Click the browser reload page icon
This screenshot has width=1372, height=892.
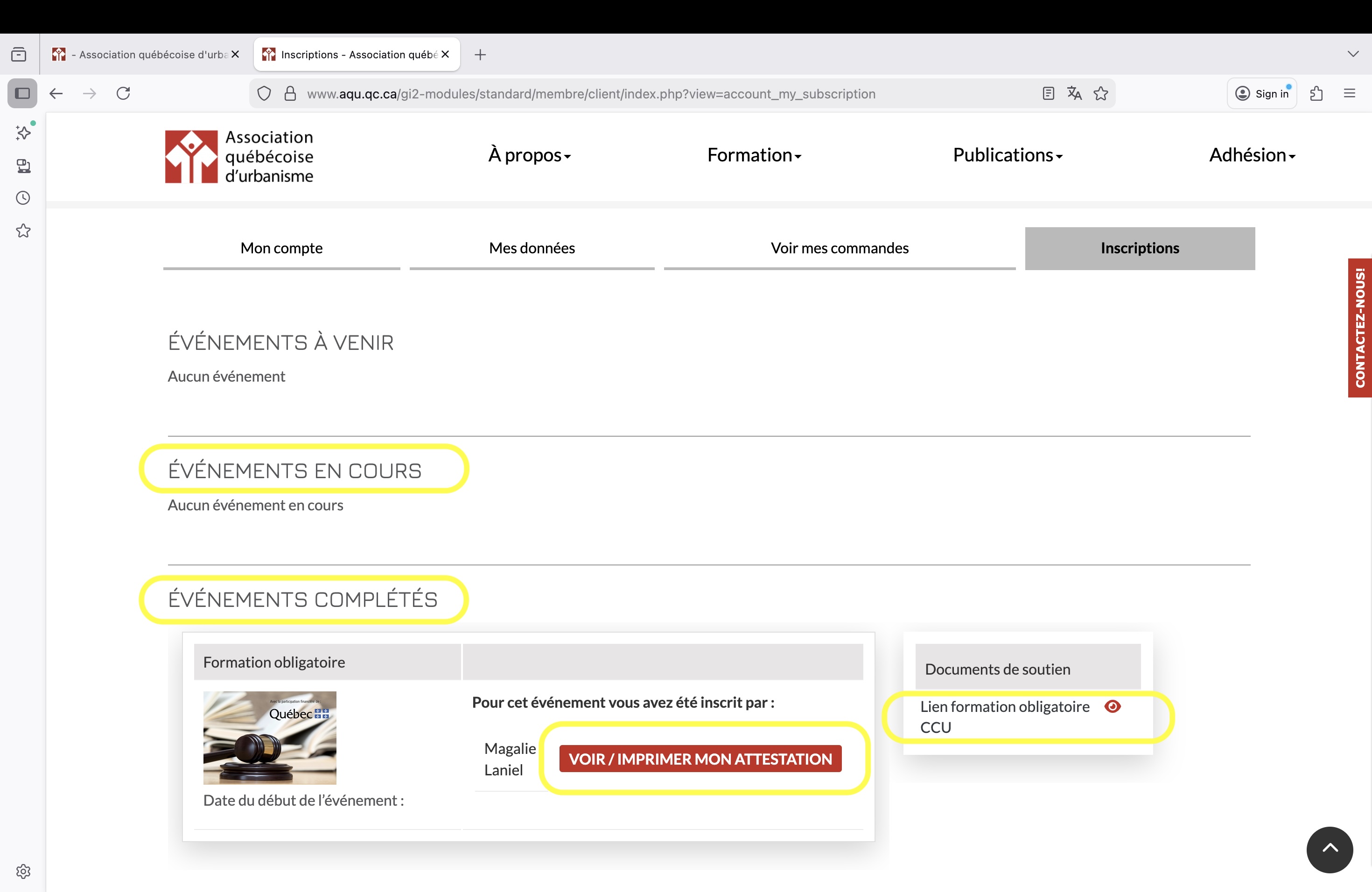point(123,93)
